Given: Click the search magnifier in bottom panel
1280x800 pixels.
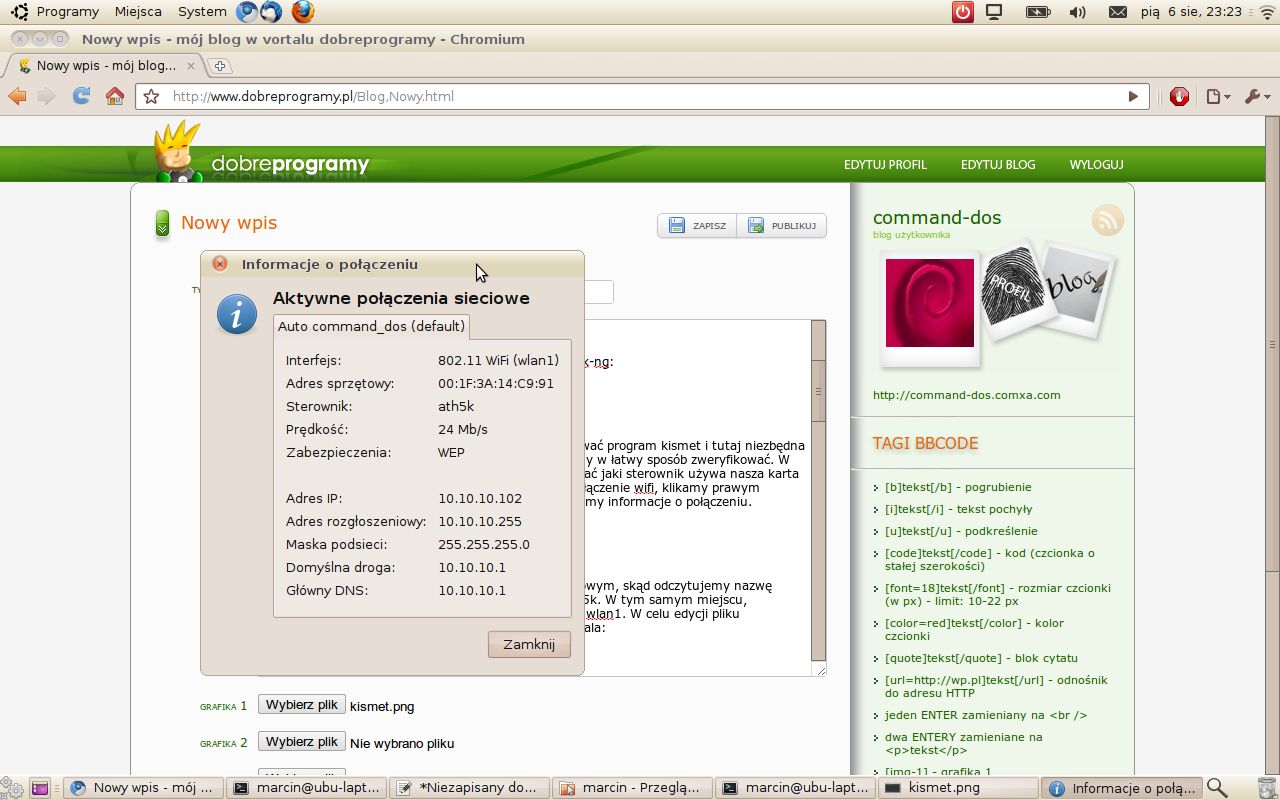Looking at the screenshot, I should (x=1217, y=787).
